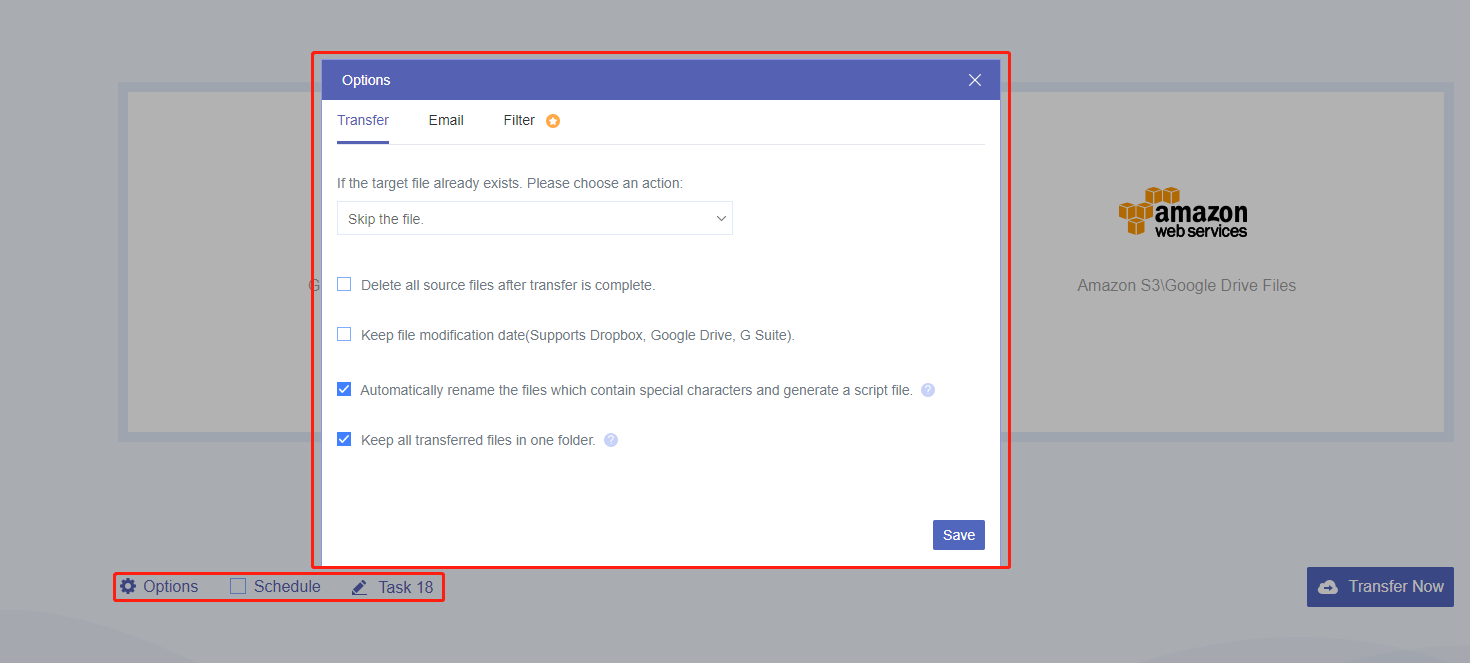Open the 'Skip the file.' dropdown
This screenshot has height=663, width=1470.
pyautogui.click(x=535, y=219)
